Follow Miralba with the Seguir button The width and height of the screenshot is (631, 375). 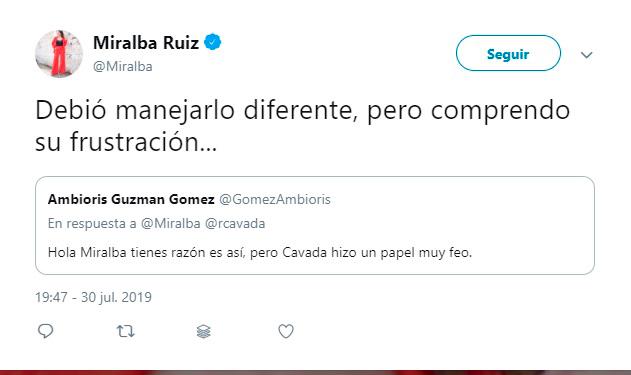pyautogui.click(x=508, y=53)
